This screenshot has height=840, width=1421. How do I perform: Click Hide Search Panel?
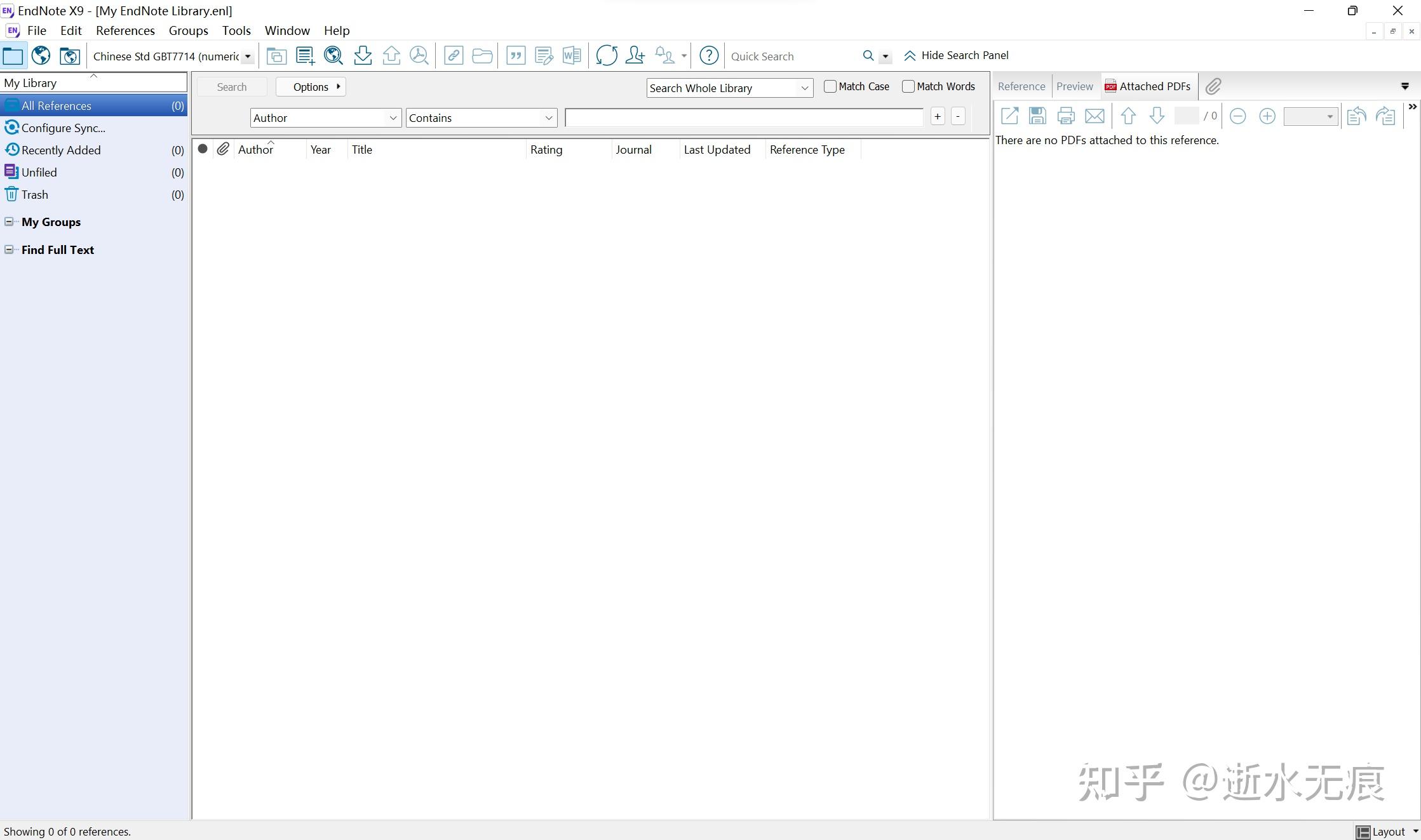pos(956,56)
